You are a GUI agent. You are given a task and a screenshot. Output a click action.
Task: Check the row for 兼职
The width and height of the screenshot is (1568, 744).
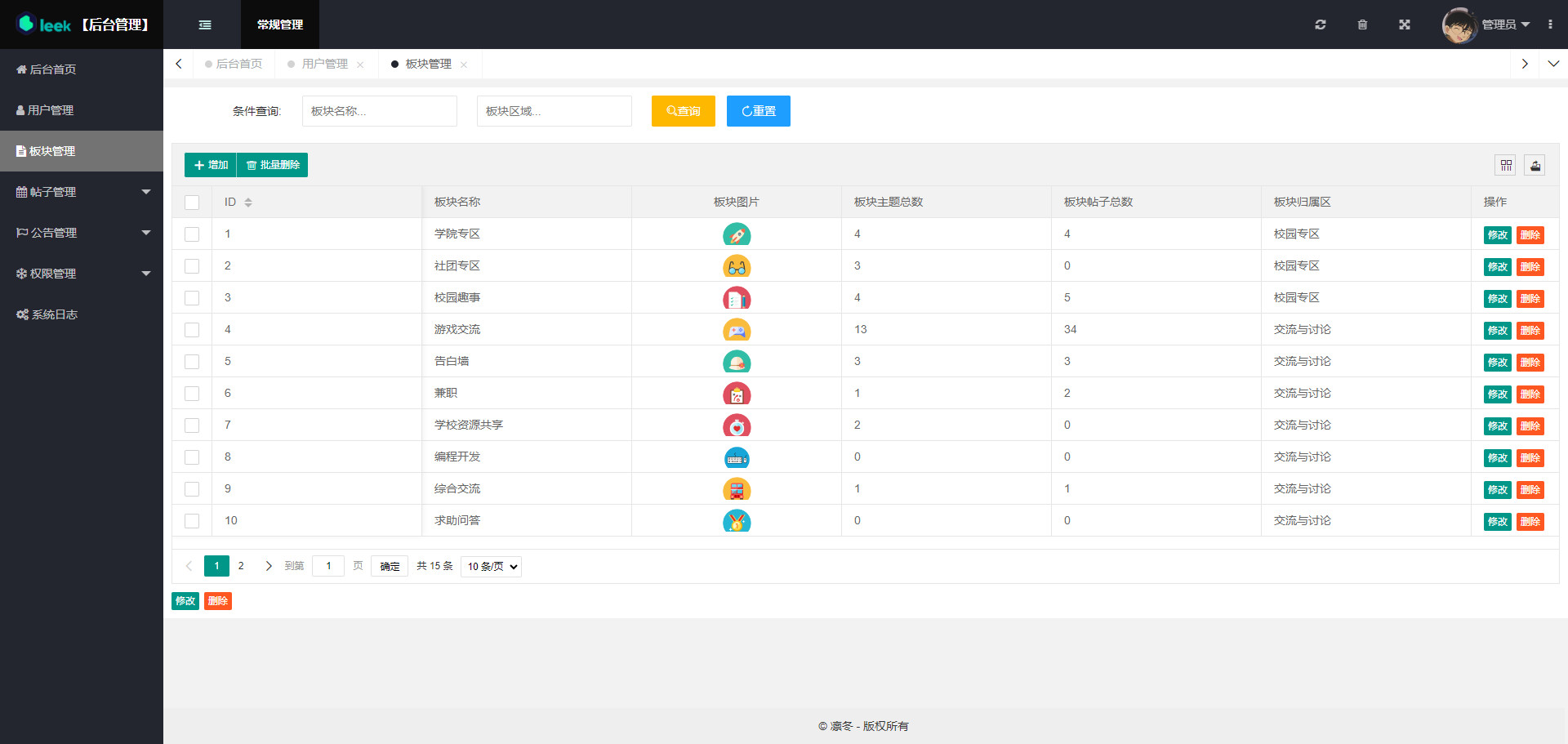click(x=192, y=394)
